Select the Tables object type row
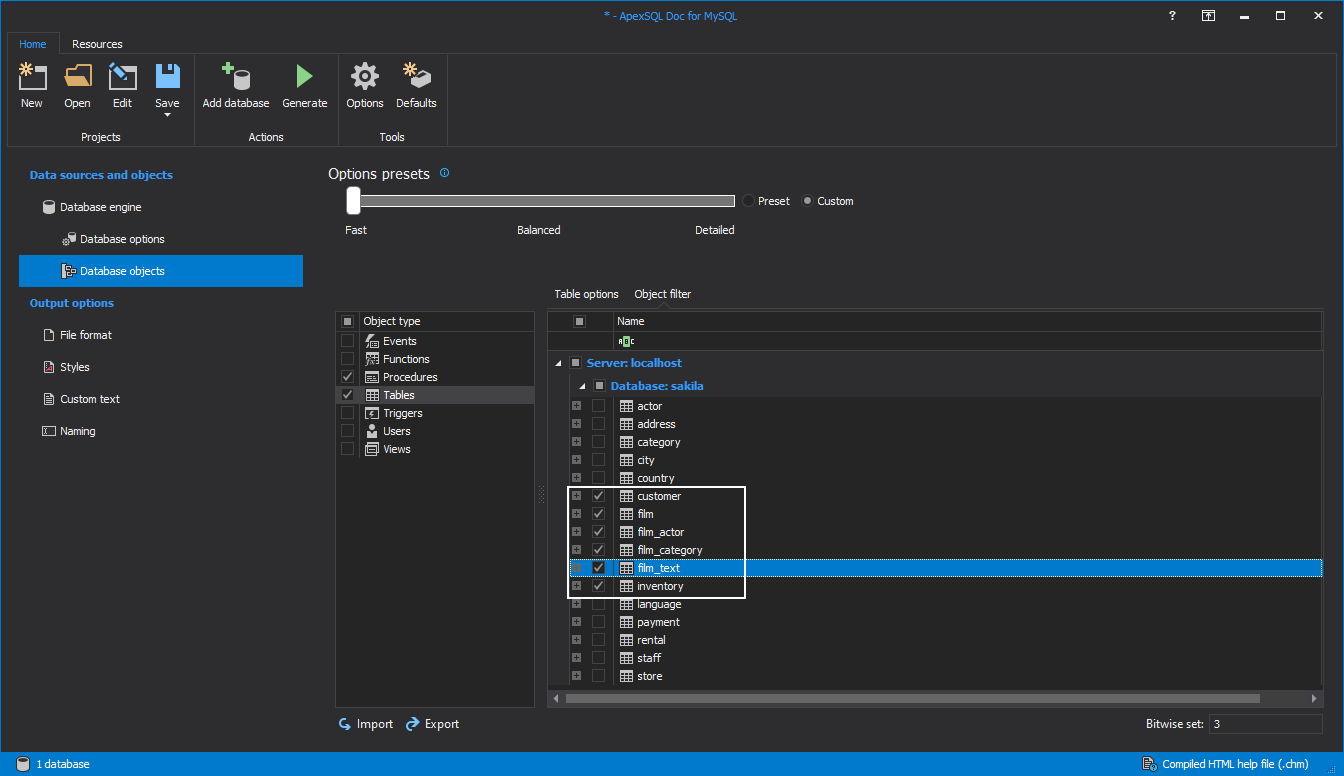 [435, 395]
